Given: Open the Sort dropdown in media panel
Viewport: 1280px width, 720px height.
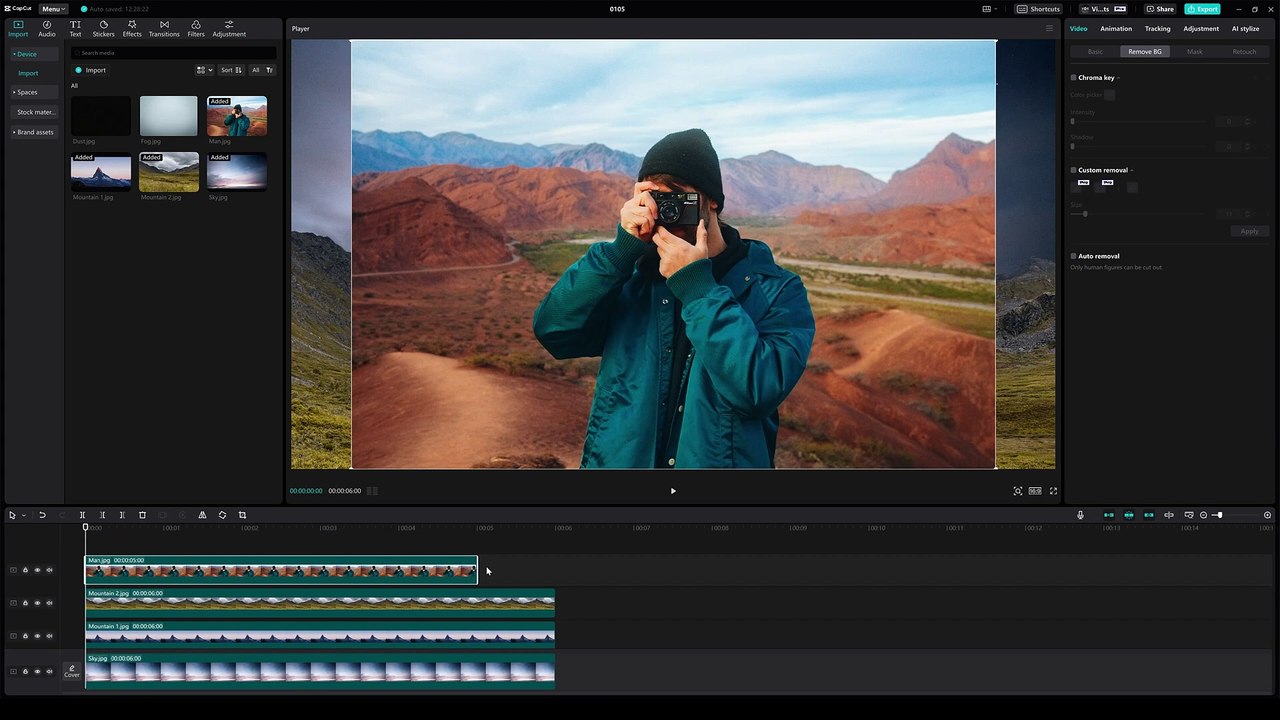Looking at the screenshot, I should coord(231,70).
